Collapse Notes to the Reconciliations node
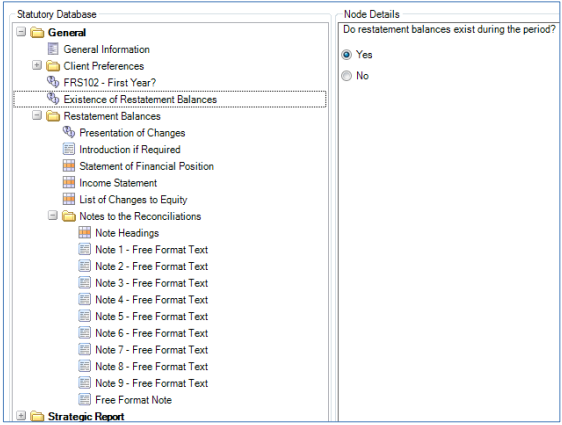Screen dimensions: 562x425 pyautogui.click(x=53, y=215)
